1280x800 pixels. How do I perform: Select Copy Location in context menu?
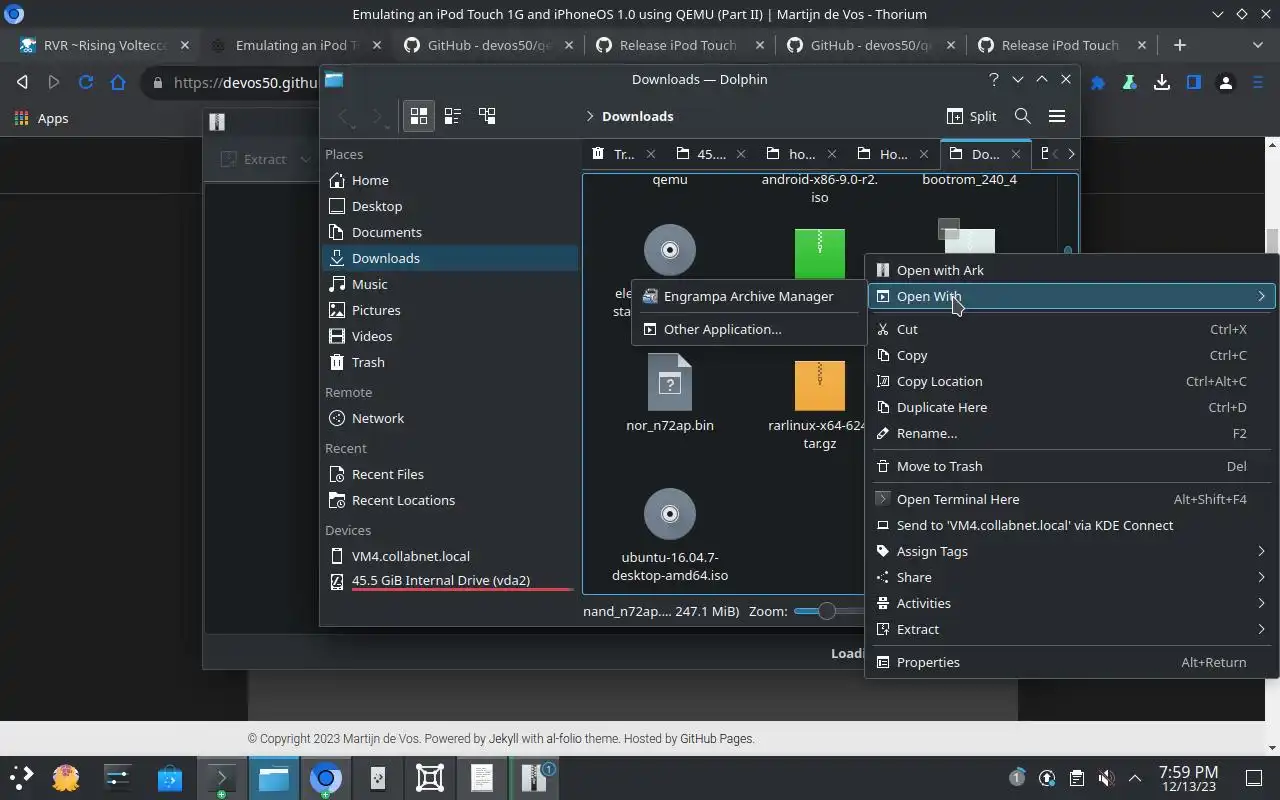coord(1071,381)
